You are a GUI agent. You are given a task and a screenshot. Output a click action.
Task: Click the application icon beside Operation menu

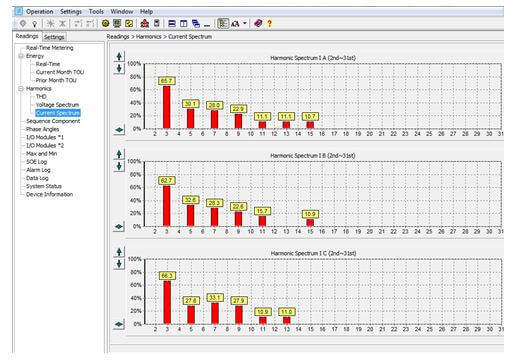(19, 11)
